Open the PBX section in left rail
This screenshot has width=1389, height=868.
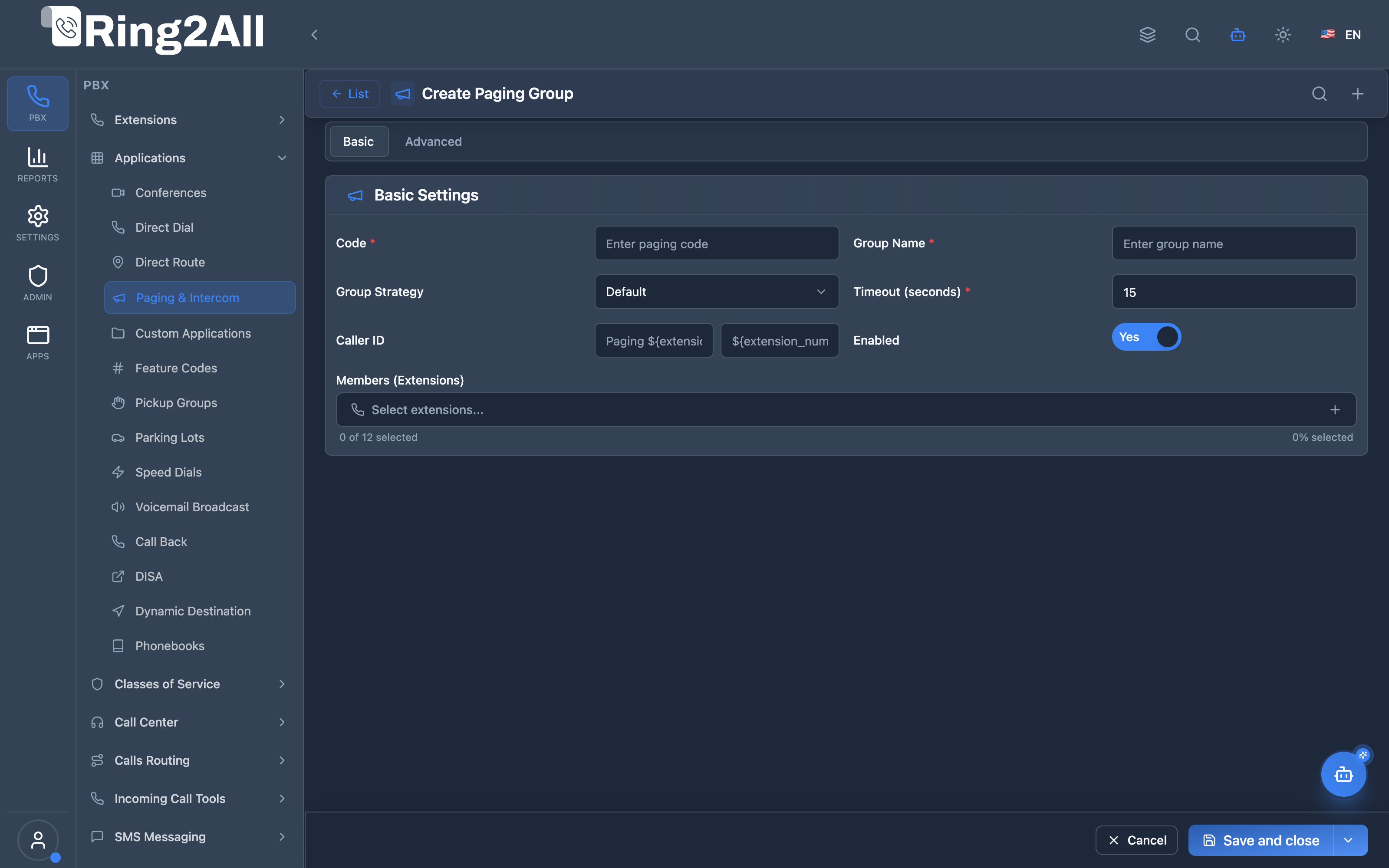[37, 103]
